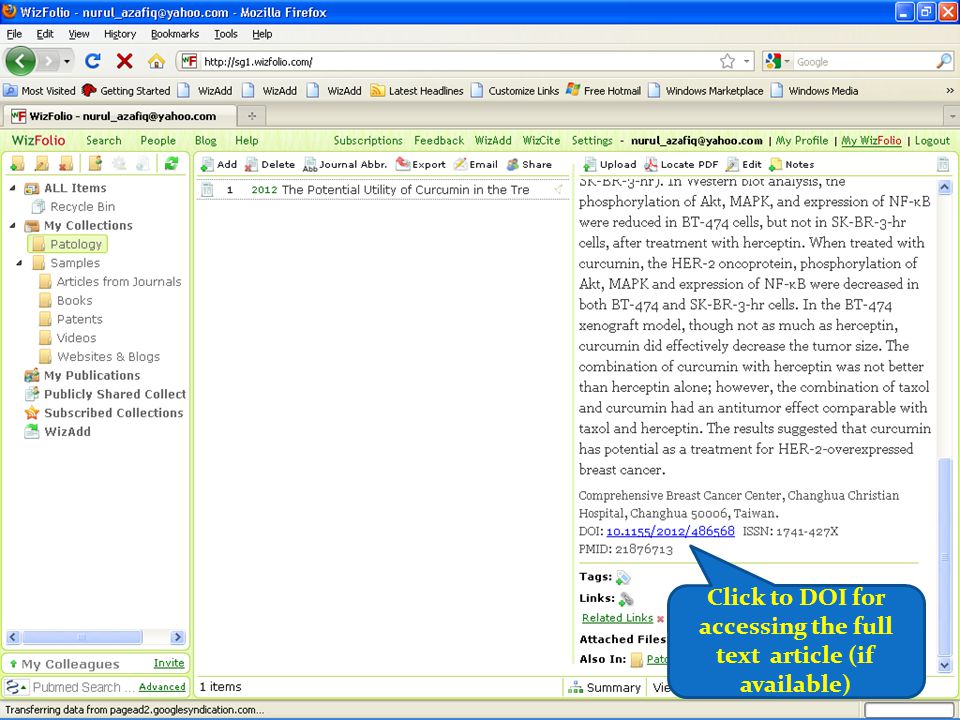Go to browser home page icon
Viewport: 960px width, 720px height.
pyautogui.click(x=156, y=61)
